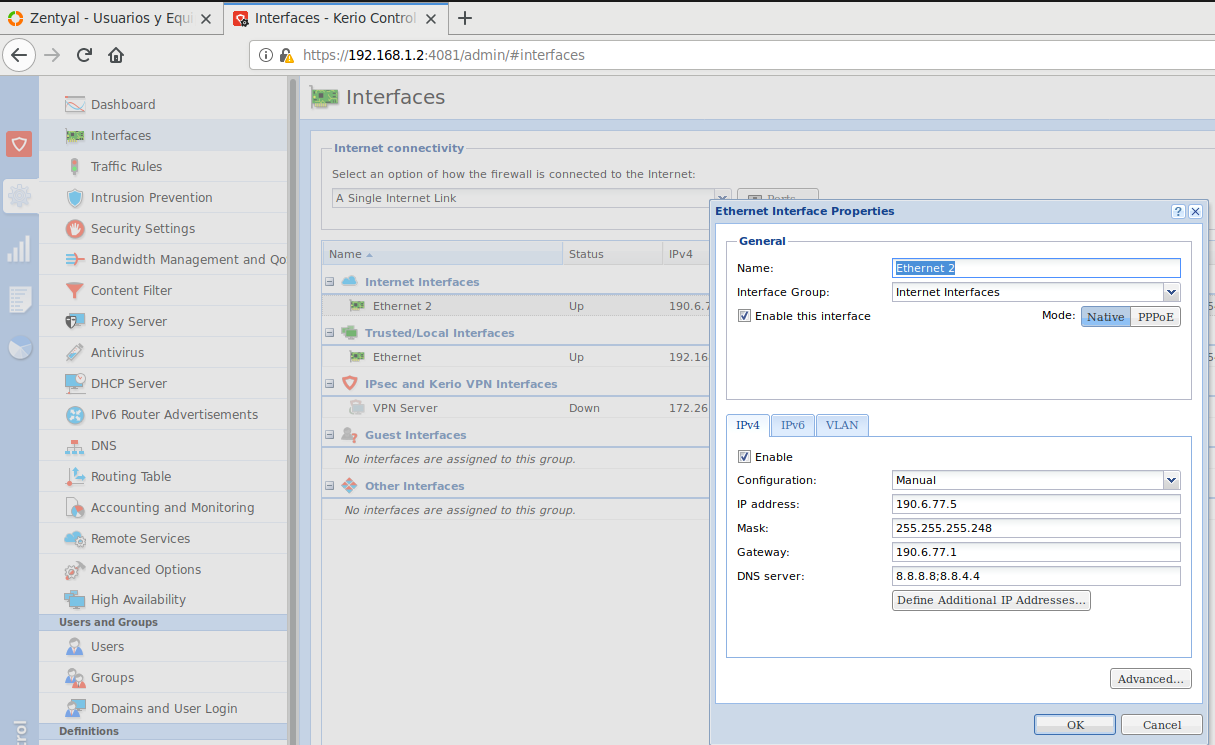Open the Advanced... settings button

[x=1151, y=679]
